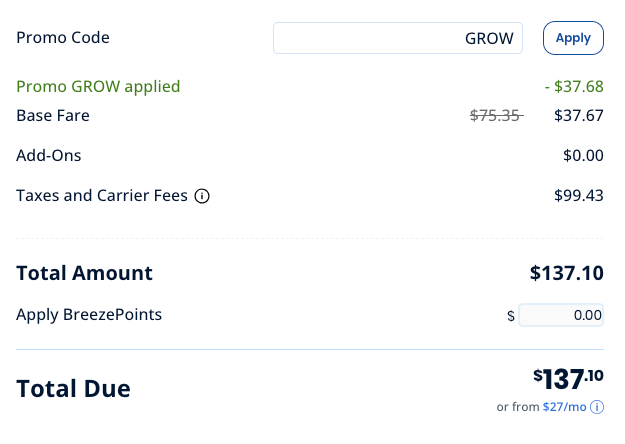Image resolution: width=625 pixels, height=444 pixels.
Task: Click the Add-Ons label
Action: point(48,155)
